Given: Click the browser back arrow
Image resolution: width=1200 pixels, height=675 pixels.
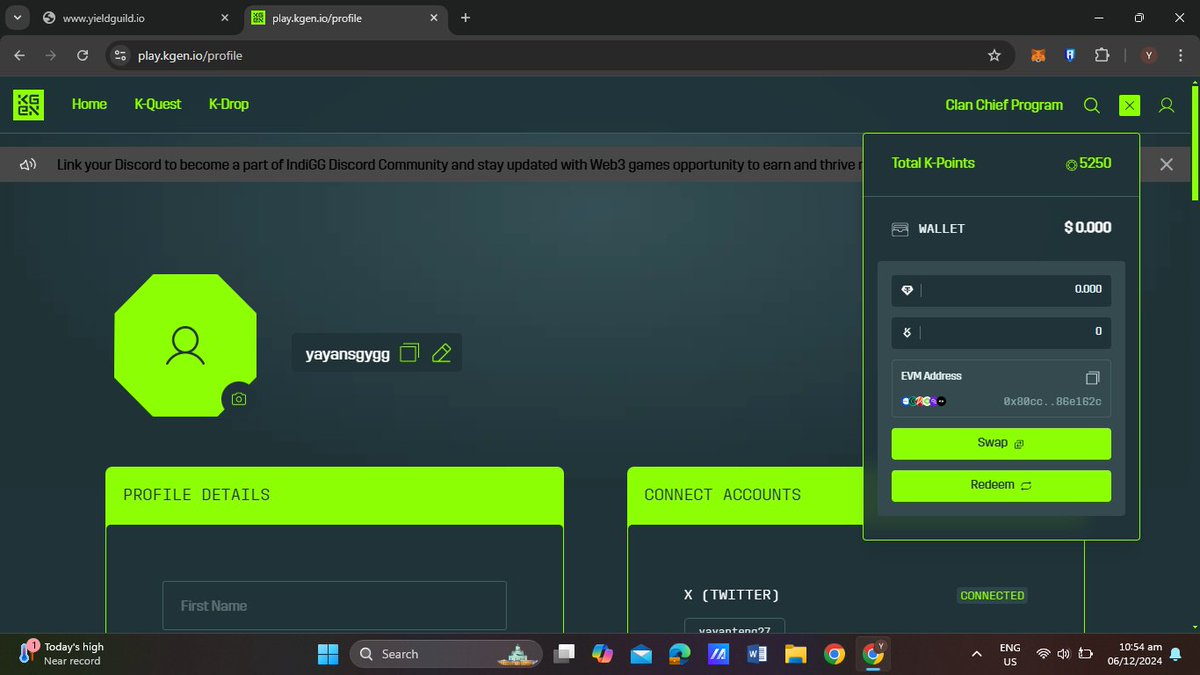Looking at the screenshot, I should click(20, 56).
